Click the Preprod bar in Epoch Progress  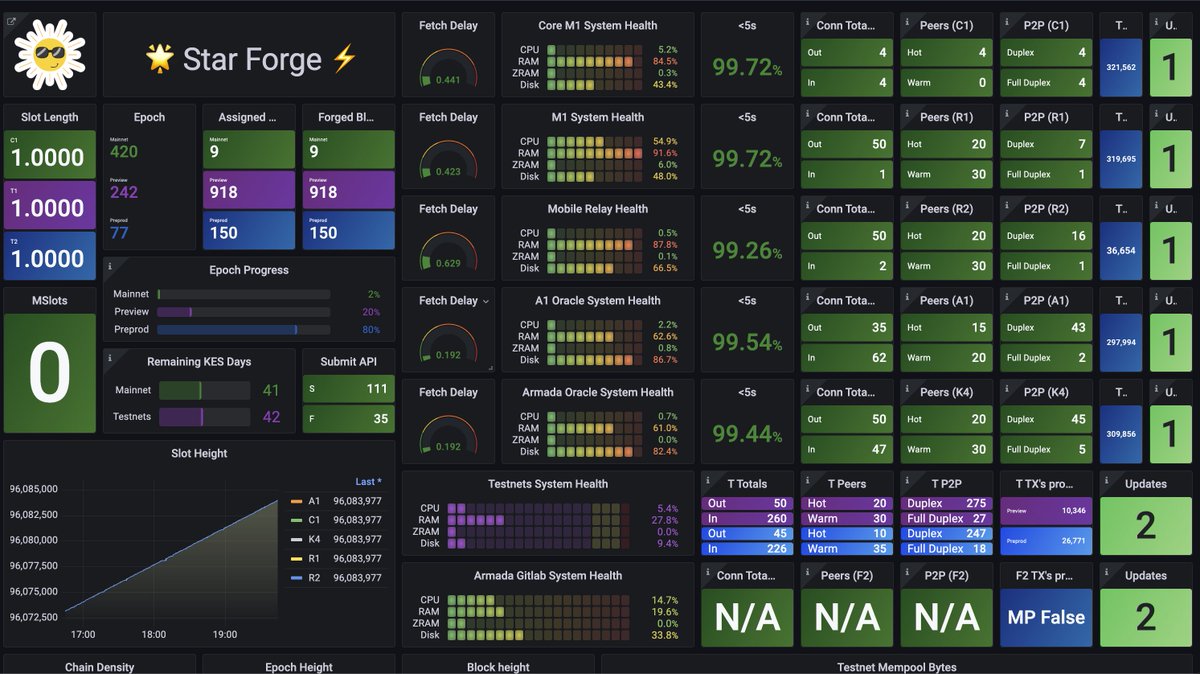coord(243,329)
